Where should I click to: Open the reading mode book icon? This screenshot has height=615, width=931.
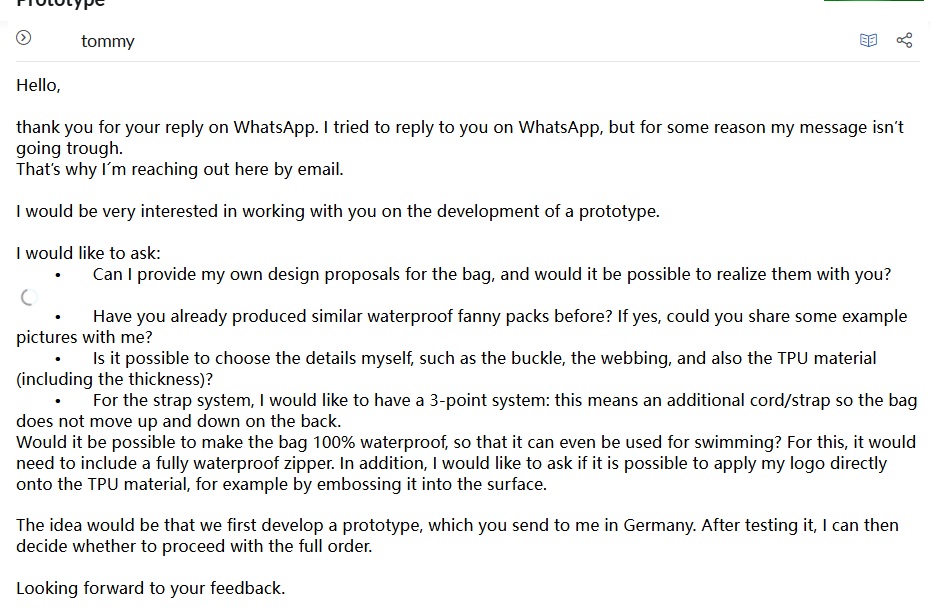click(869, 40)
